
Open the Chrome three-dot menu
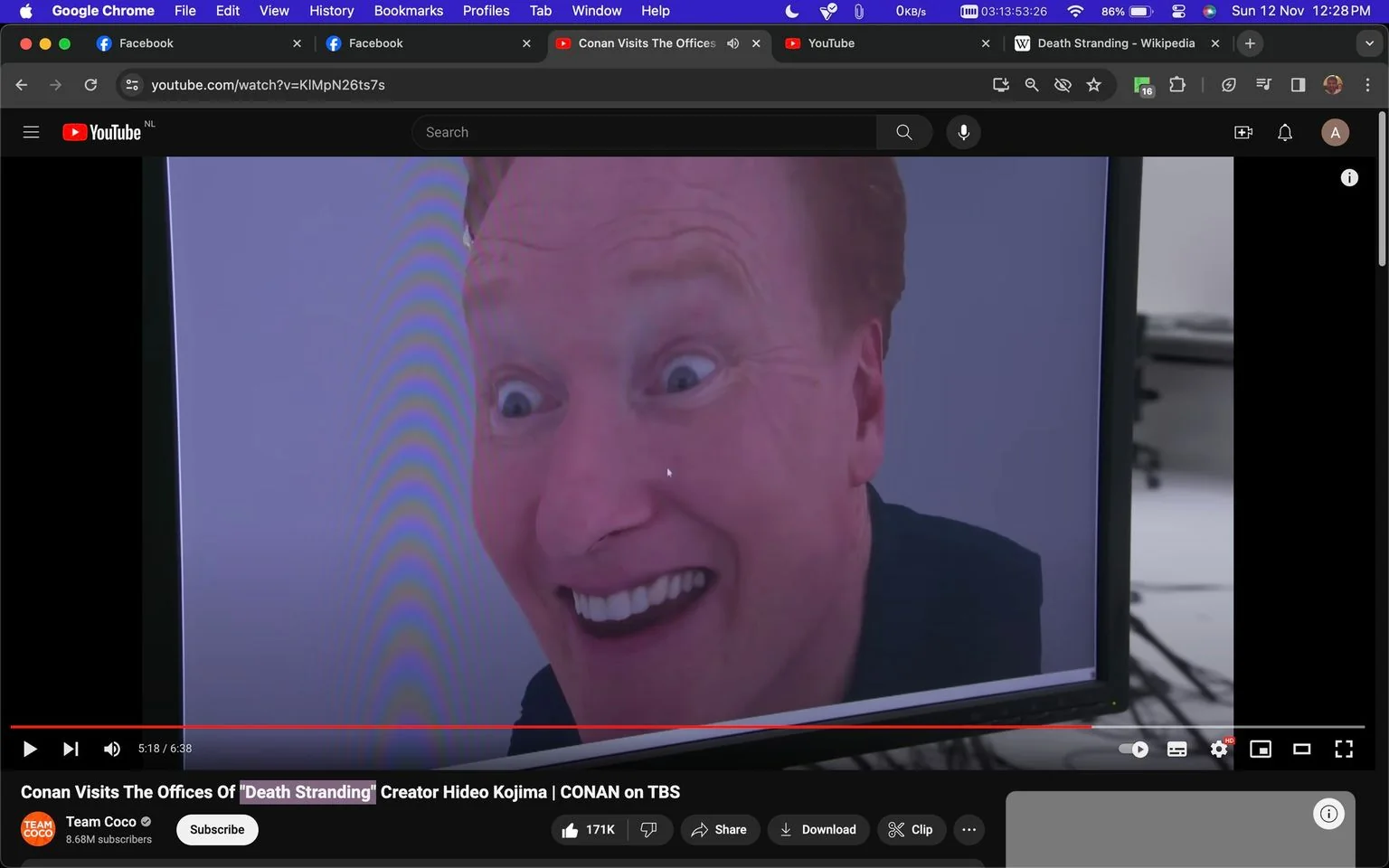(x=1367, y=85)
